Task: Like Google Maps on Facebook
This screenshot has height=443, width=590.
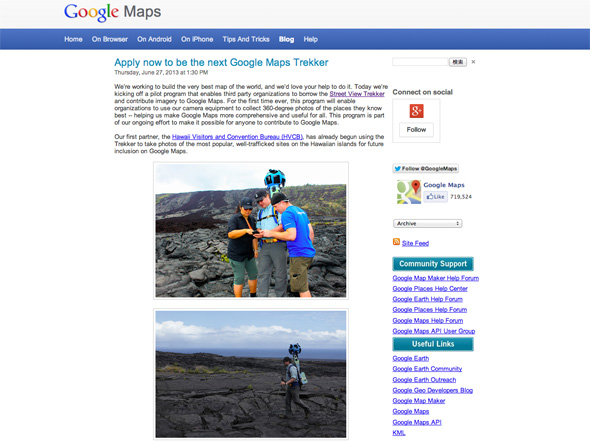Action: (x=435, y=196)
